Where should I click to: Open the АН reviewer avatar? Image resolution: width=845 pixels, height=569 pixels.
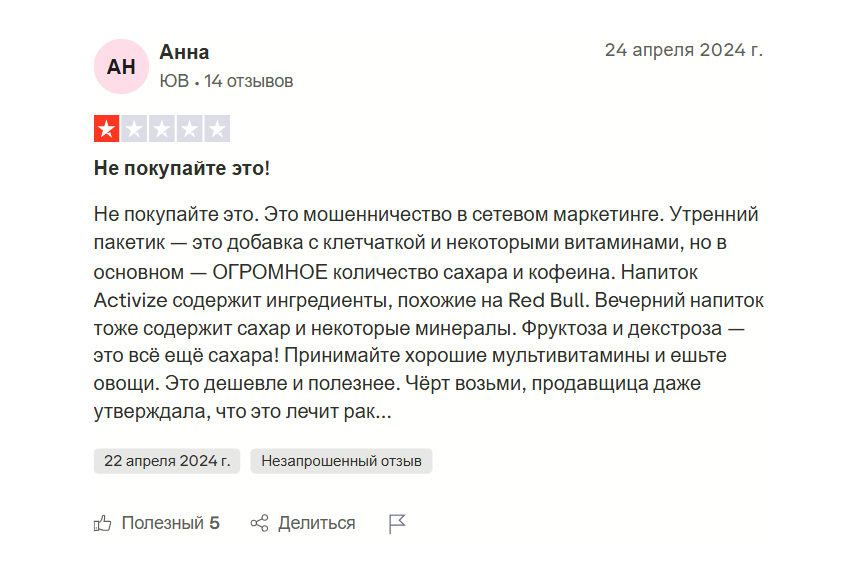(x=121, y=66)
